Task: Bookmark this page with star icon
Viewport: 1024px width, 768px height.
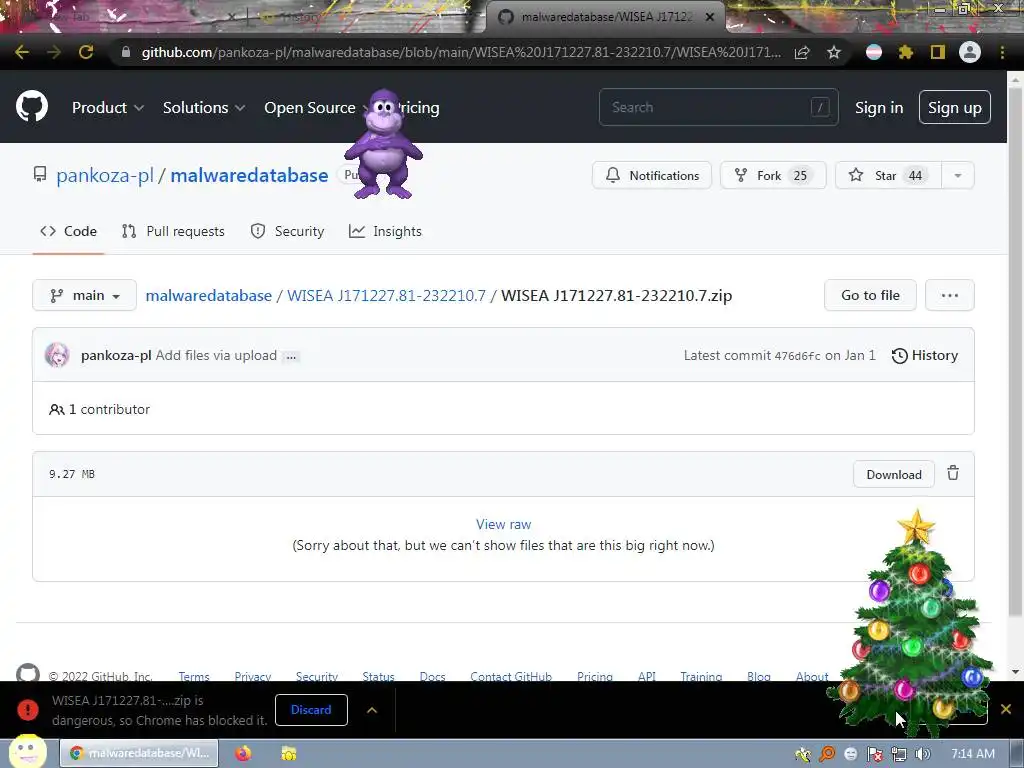Action: tap(834, 52)
